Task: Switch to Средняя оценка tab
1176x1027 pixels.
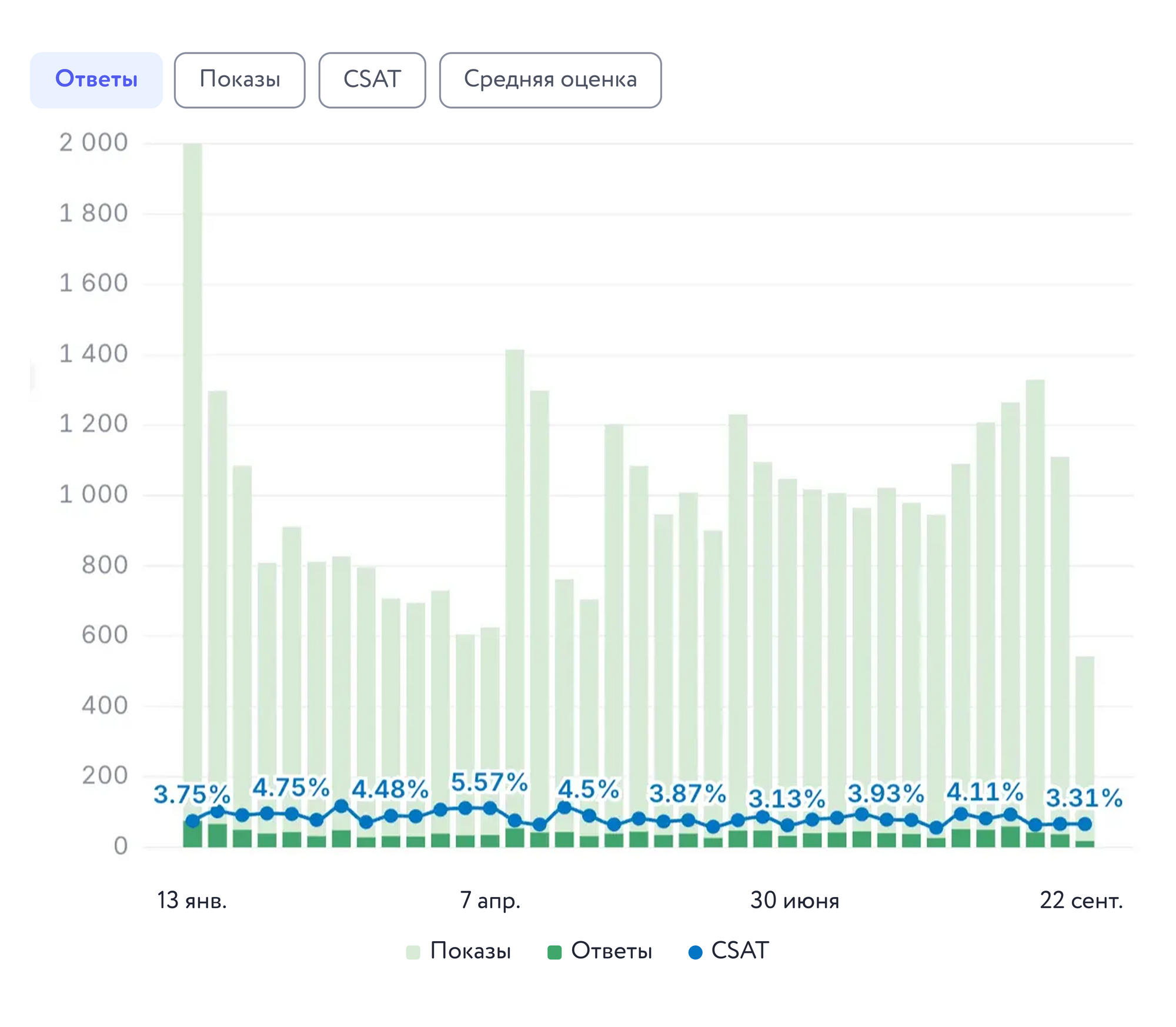Action: 550,79
